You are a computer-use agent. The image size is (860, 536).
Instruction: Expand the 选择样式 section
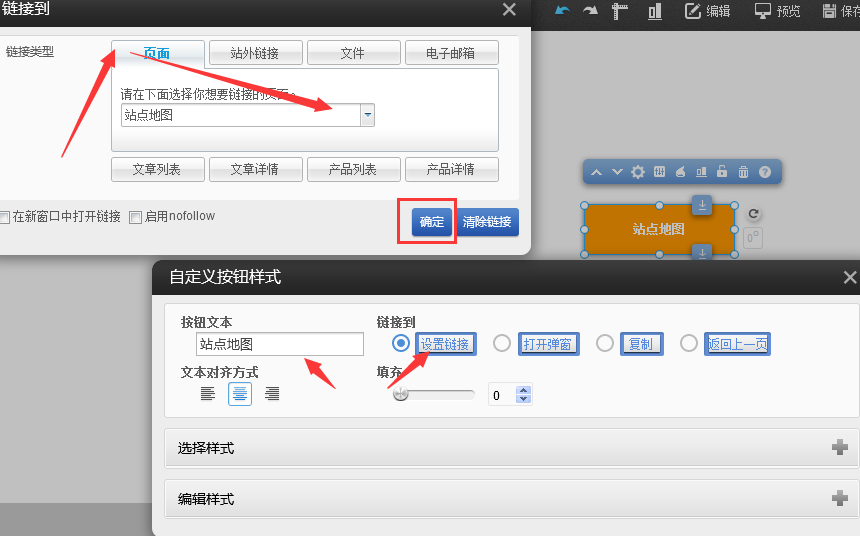coord(840,448)
